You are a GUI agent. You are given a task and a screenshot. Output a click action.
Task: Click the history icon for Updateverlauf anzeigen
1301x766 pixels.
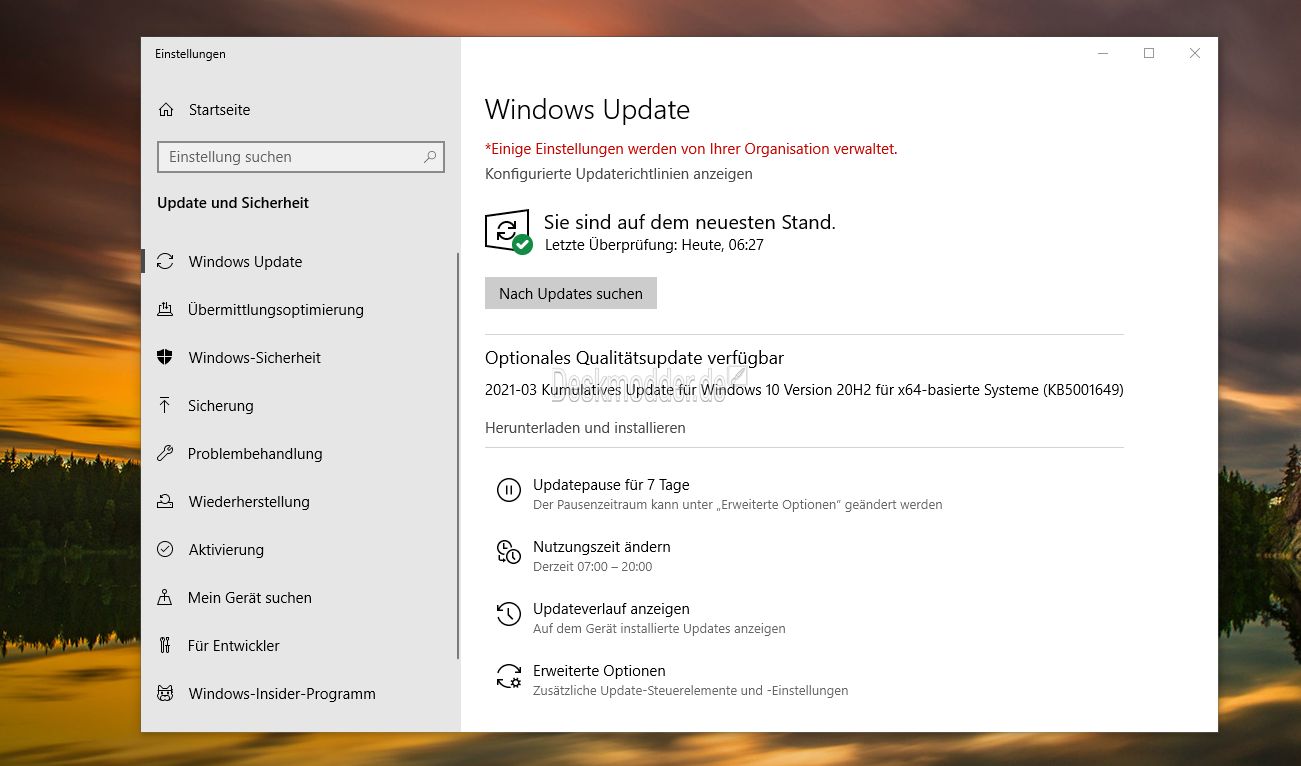pyautogui.click(x=509, y=614)
